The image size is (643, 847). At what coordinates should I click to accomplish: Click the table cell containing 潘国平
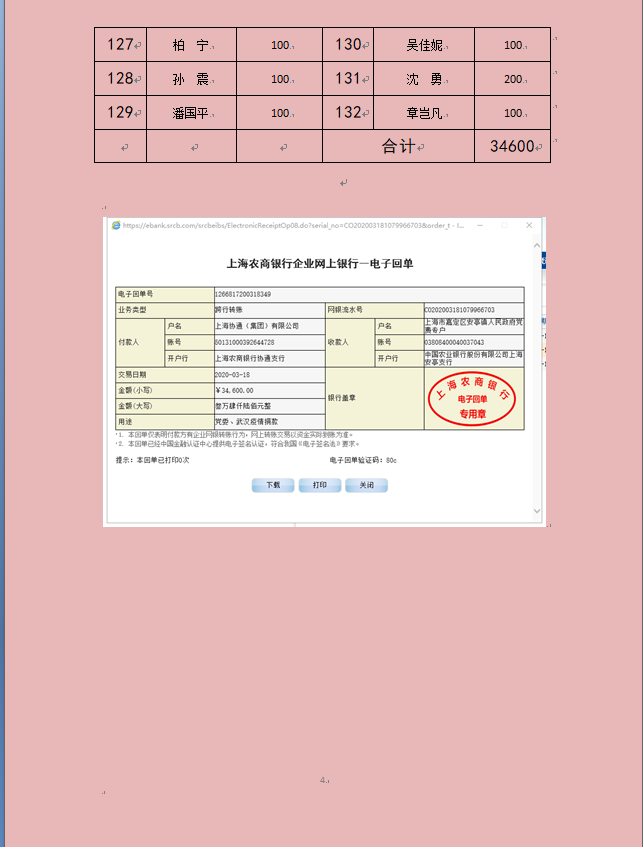[x=191, y=113]
